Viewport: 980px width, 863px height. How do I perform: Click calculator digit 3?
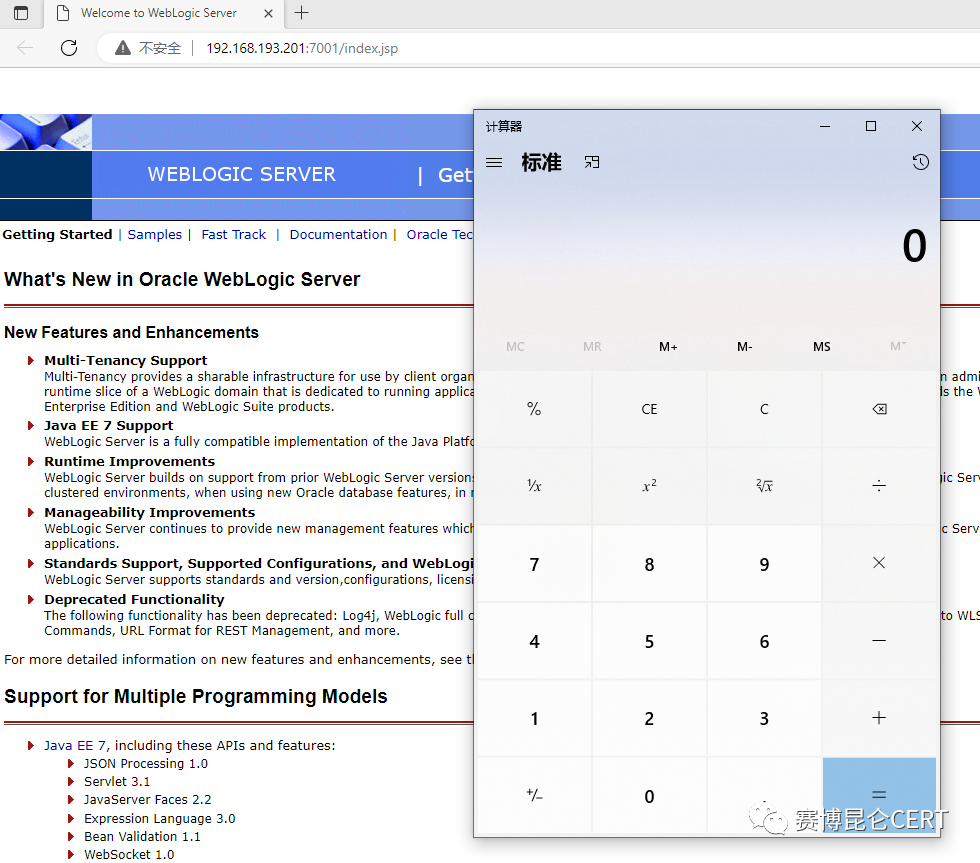pyautogui.click(x=764, y=719)
